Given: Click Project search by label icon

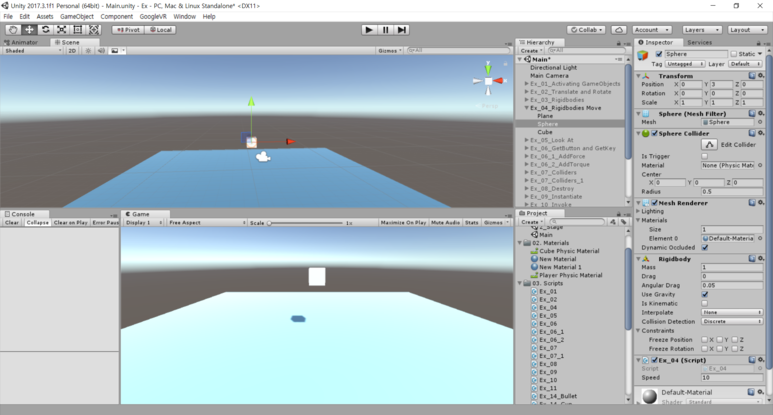Looking at the screenshot, I should coord(624,222).
